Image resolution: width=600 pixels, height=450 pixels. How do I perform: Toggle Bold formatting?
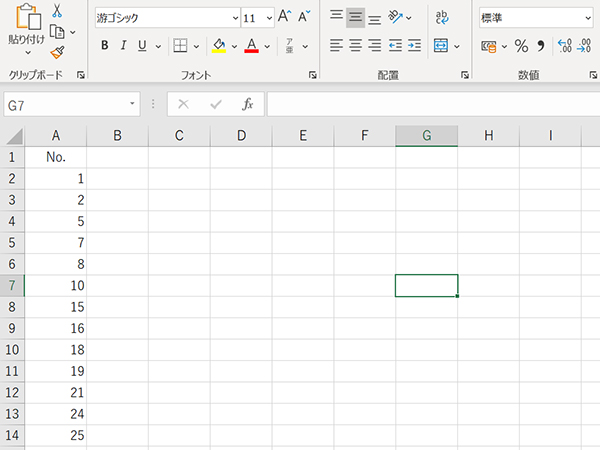click(104, 46)
